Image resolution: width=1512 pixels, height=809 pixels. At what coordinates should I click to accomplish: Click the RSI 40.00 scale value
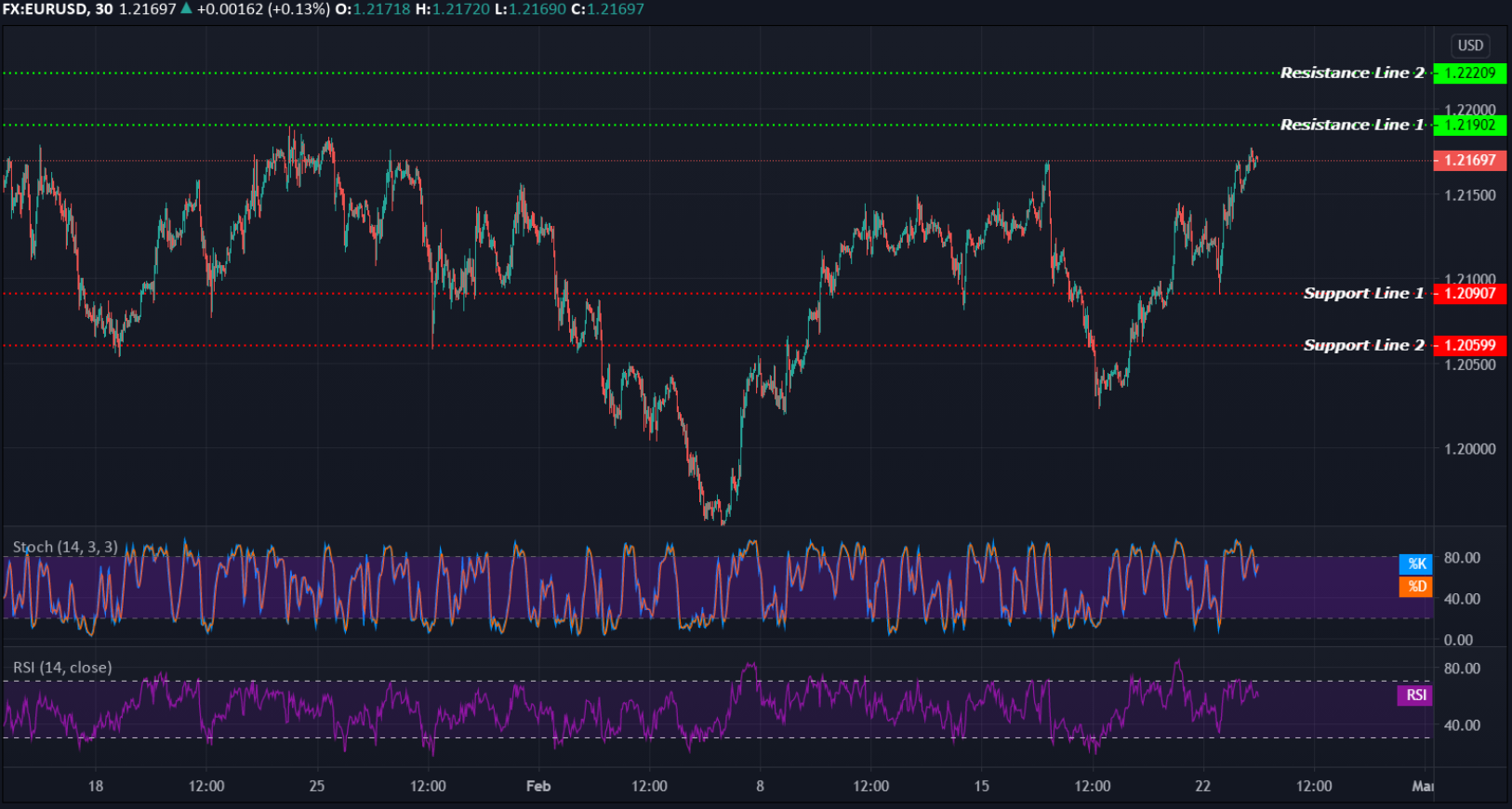(1462, 725)
